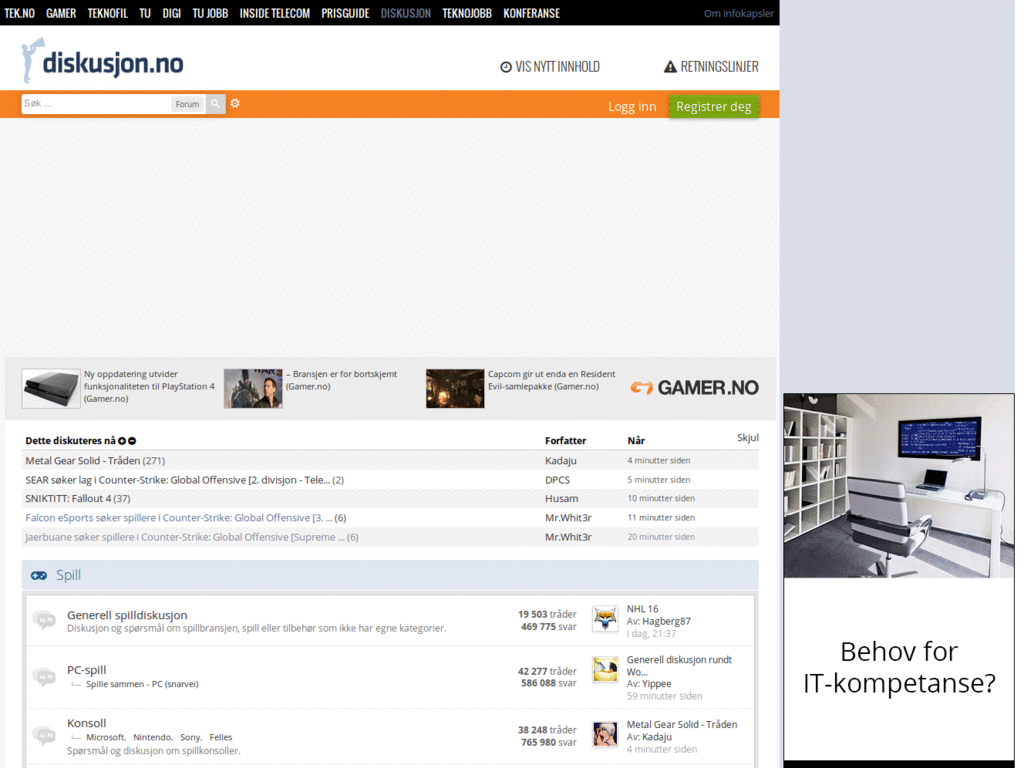The image size is (1024, 768).
Task: Collapse the Dette diskuteres nå list
Action: [x=131, y=440]
